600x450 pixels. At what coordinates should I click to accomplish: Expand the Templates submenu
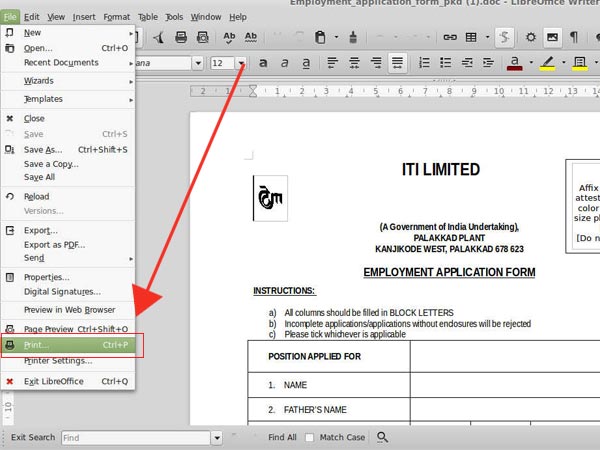[68, 99]
